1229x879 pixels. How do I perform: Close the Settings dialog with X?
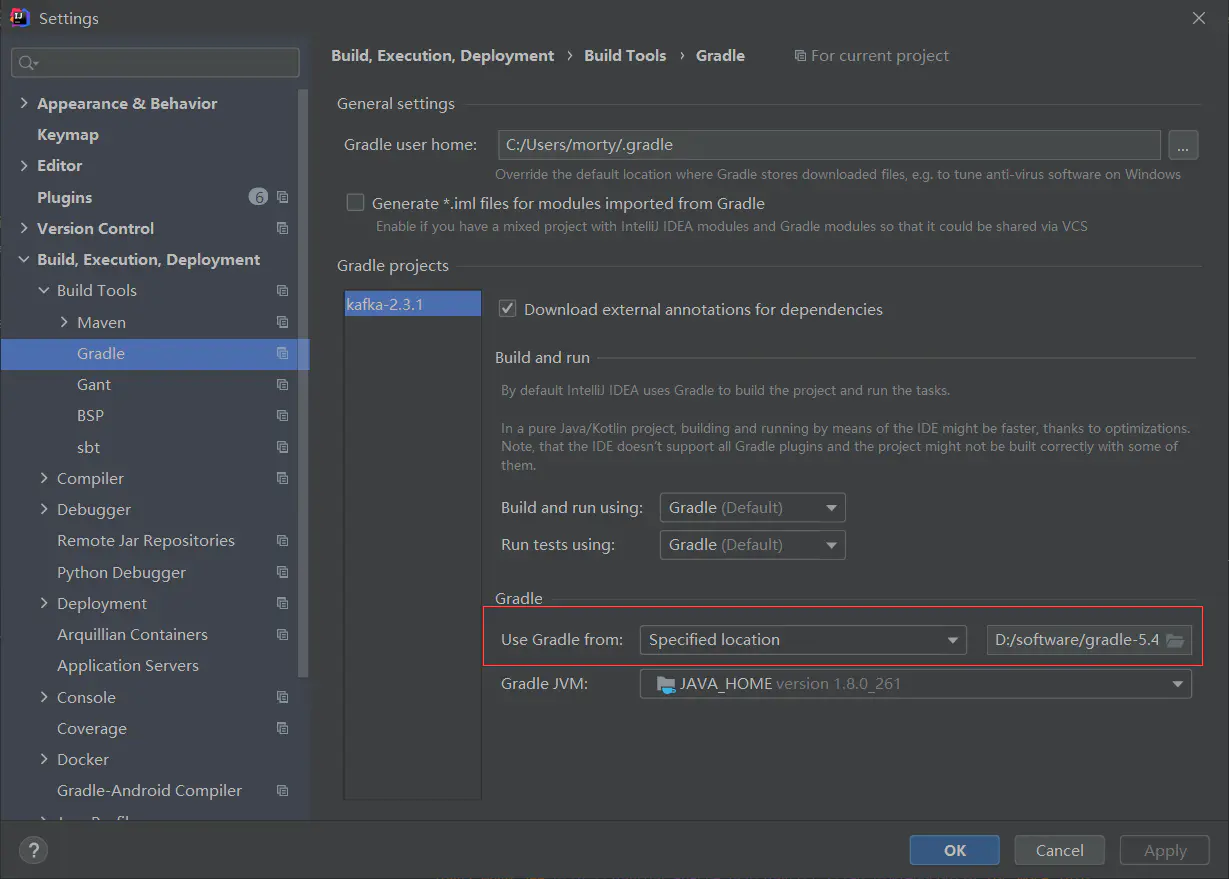pyautogui.click(x=1199, y=18)
